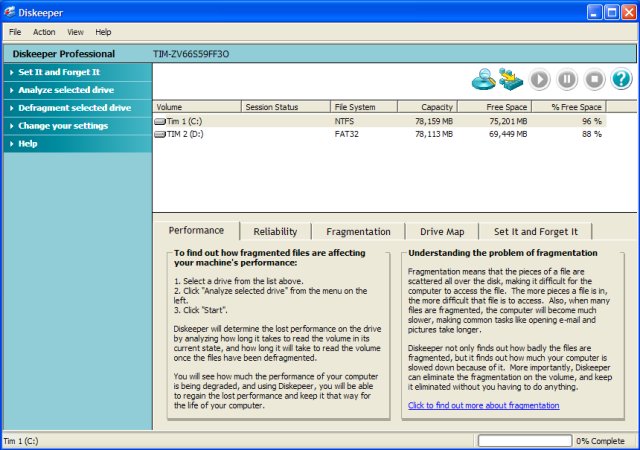The height and width of the screenshot is (450, 640).
Task: Click the 0% Complete status text
Action: 600,441
